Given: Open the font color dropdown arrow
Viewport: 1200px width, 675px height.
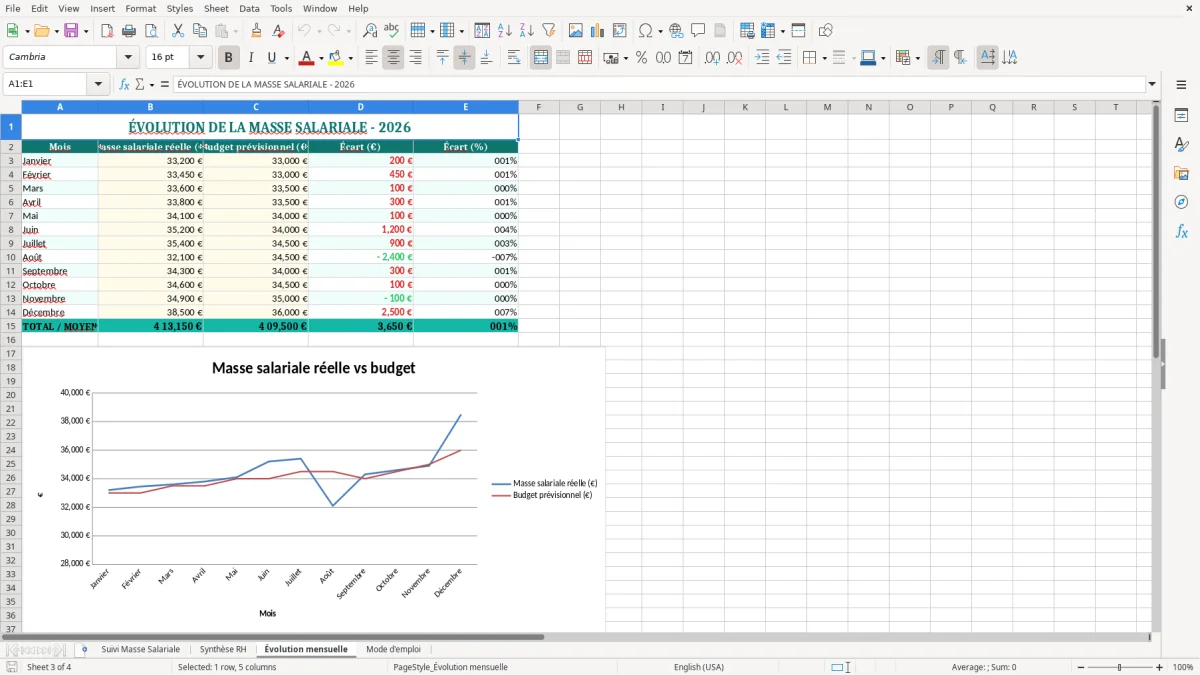Looking at the screenshot, I should coord(321,58).
